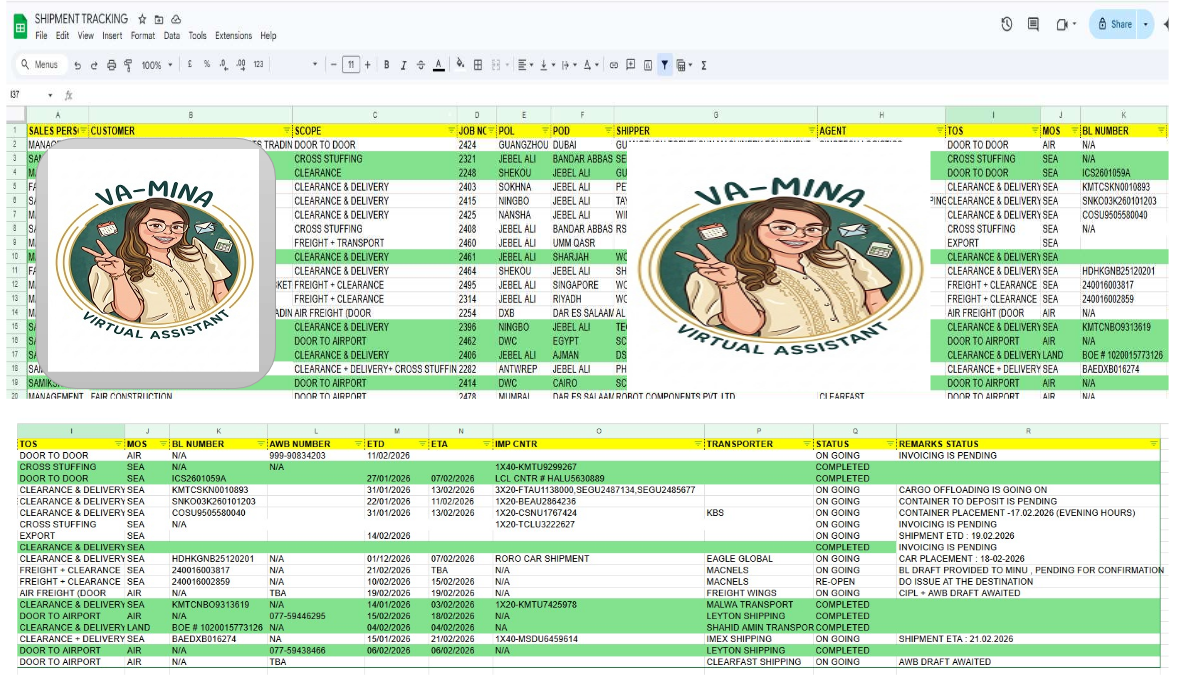The height and width of the screenshot is (683, 1192).
Task: Check the cloud save status icon
Action: point(176,19)
